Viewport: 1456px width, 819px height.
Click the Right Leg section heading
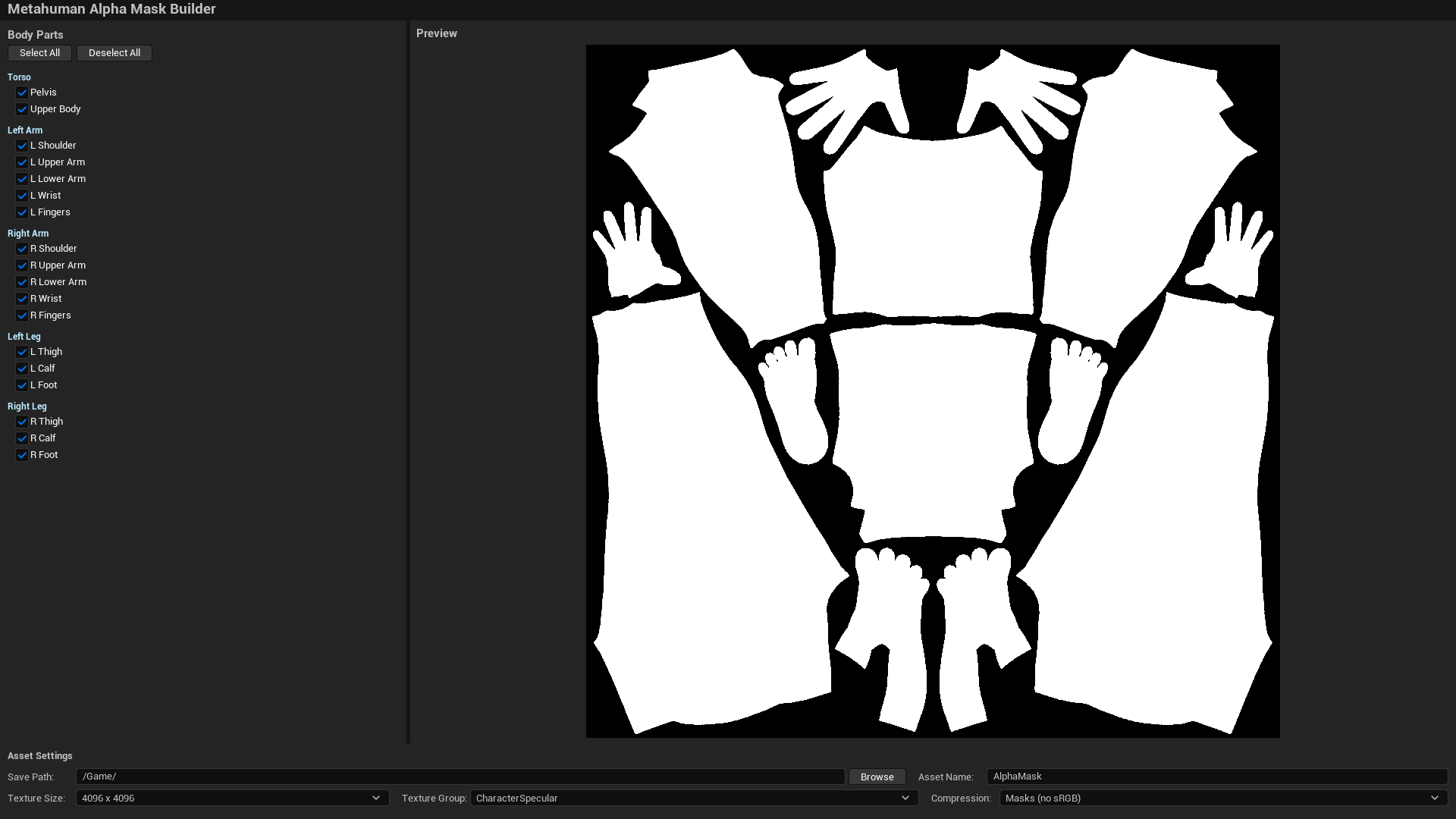pyautogui.click(x=27, y=406)
